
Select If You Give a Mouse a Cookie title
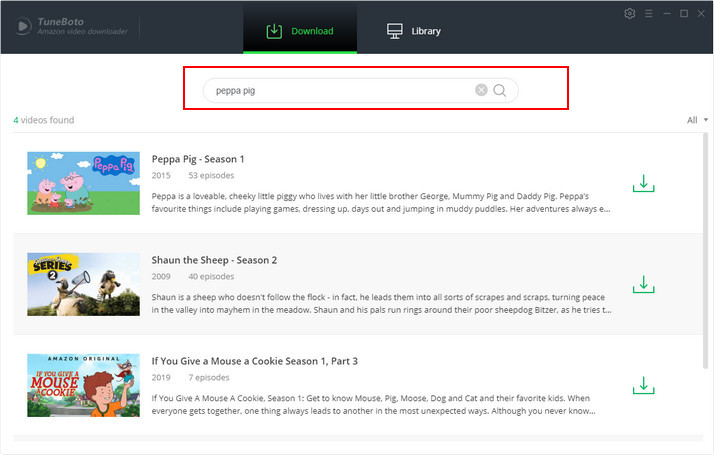tap(255, 361)
